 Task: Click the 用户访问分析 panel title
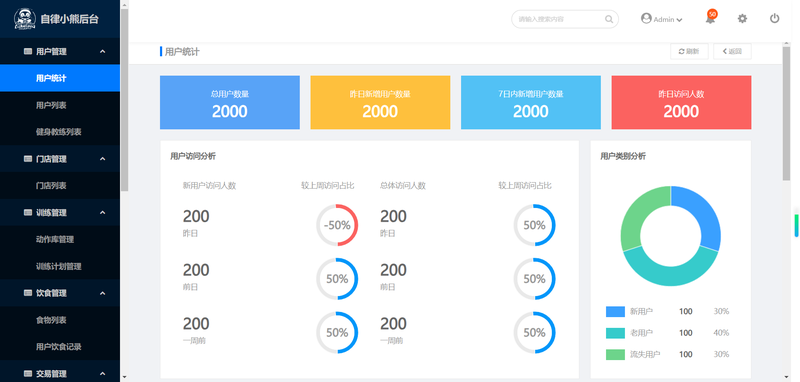click(193, 156)
